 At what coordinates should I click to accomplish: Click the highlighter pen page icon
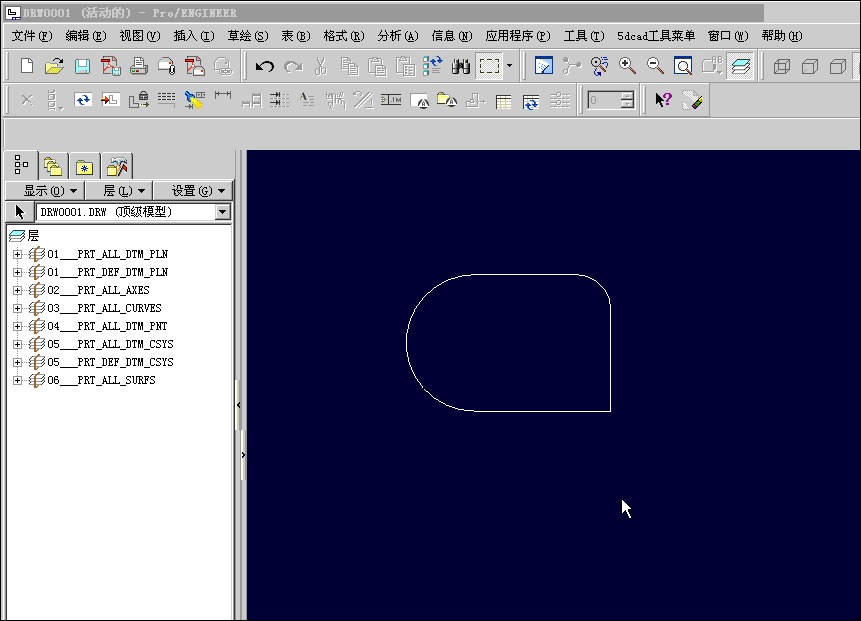(x=692, y=100)
